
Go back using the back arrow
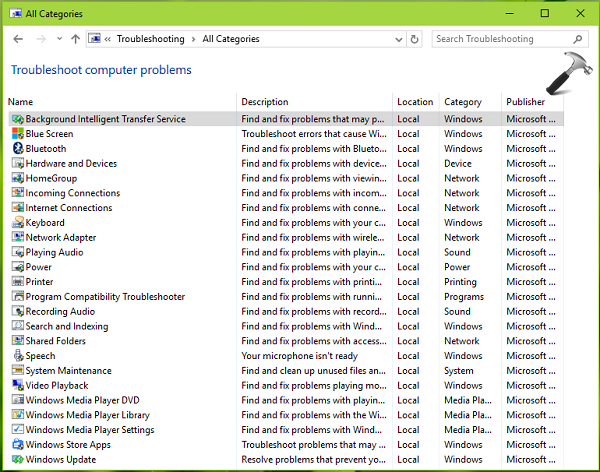[18, 39]
